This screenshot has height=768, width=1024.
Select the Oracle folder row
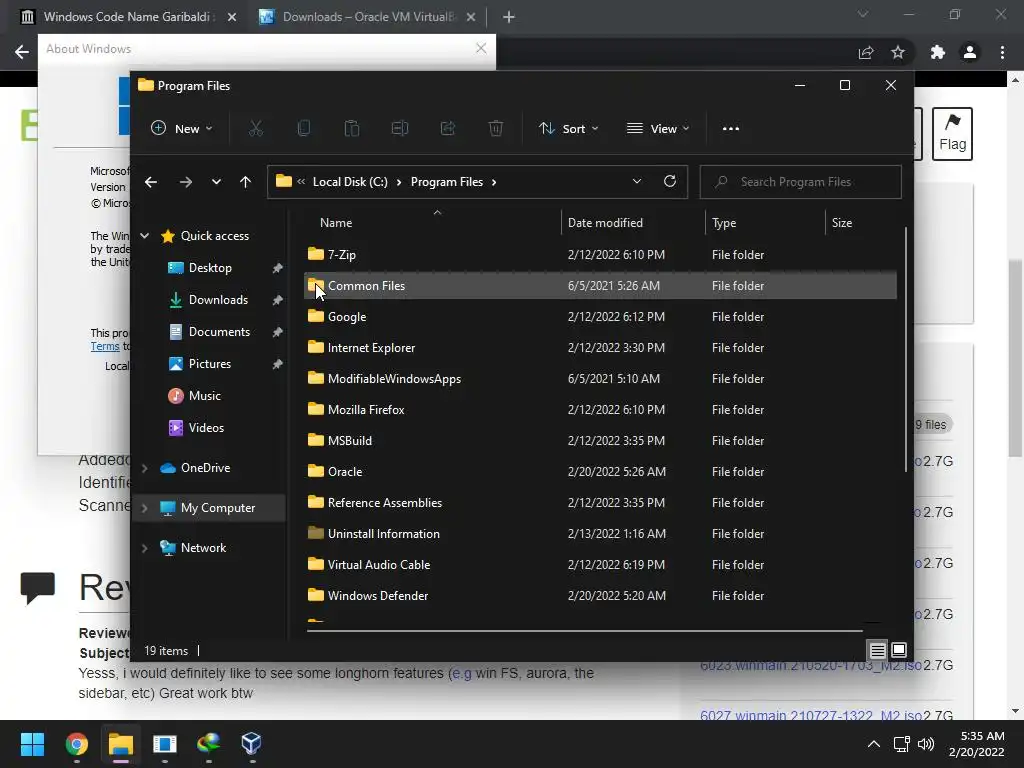tap(600, 472)
